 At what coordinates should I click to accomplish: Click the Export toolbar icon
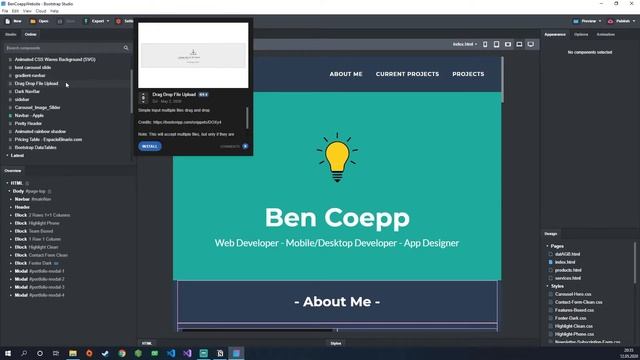(86, 21)
